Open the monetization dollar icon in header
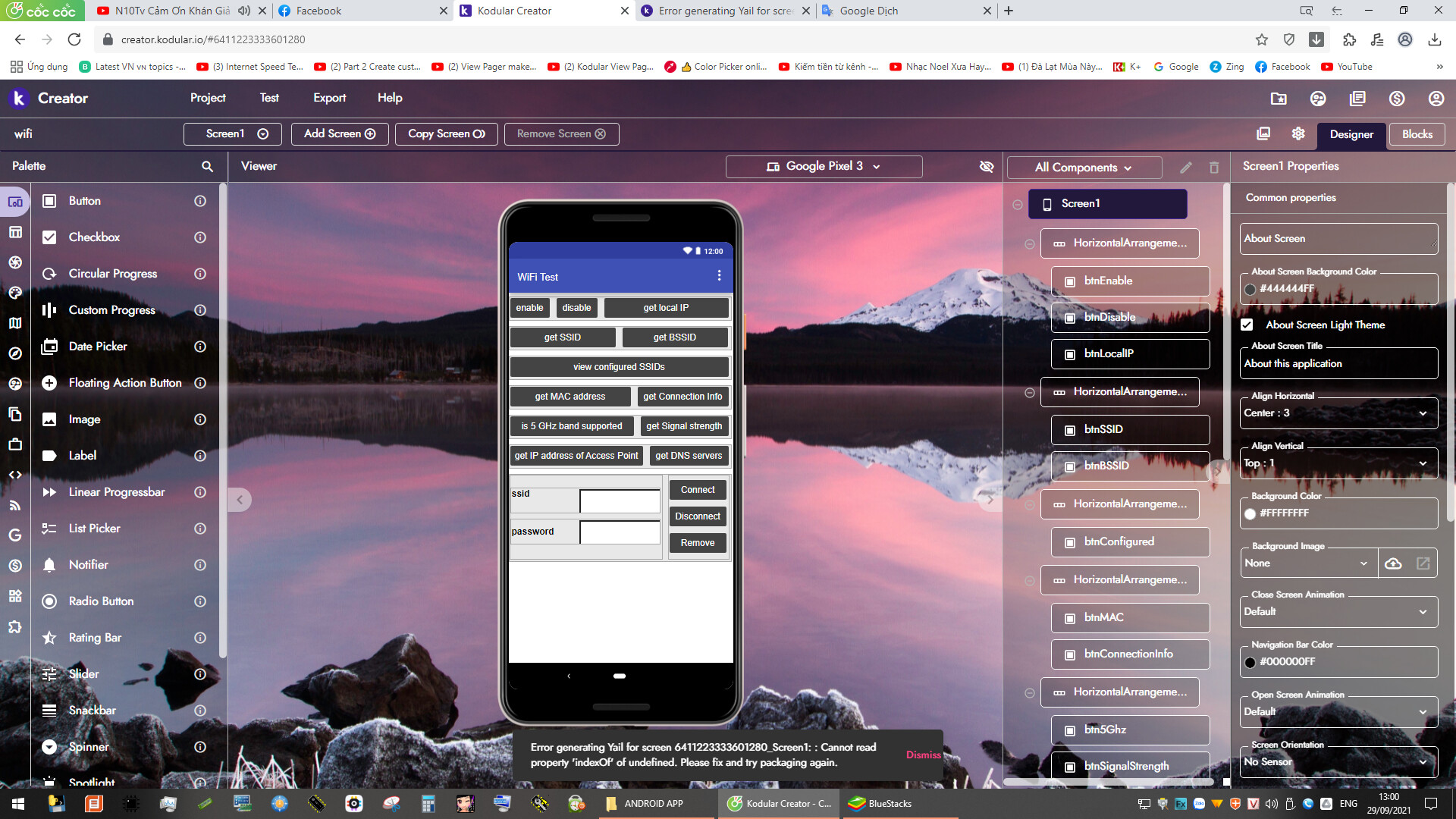The height and width of the screenshot is (819, 1456). pos(1397,99)
